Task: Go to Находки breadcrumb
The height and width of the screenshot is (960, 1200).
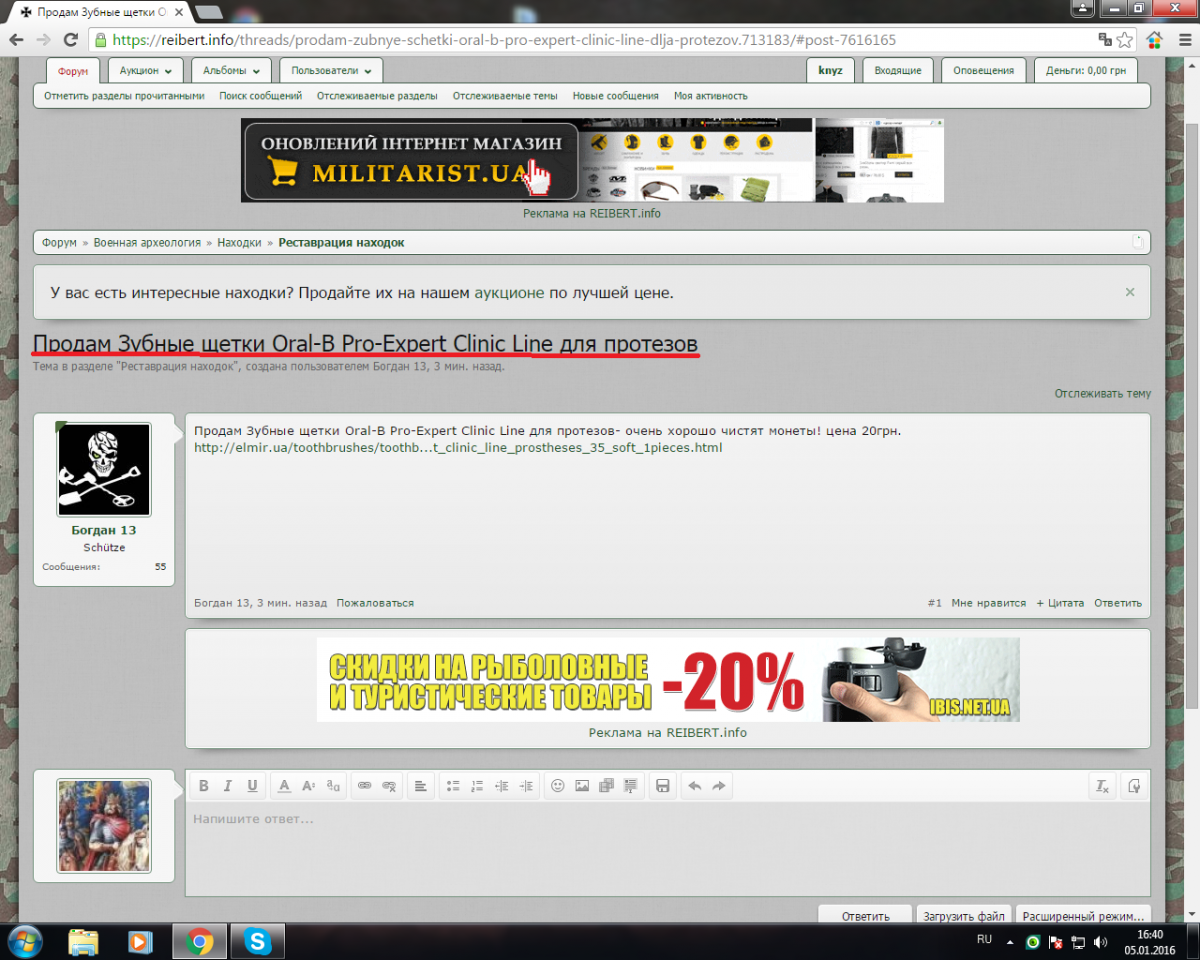Action: (240, 243)
